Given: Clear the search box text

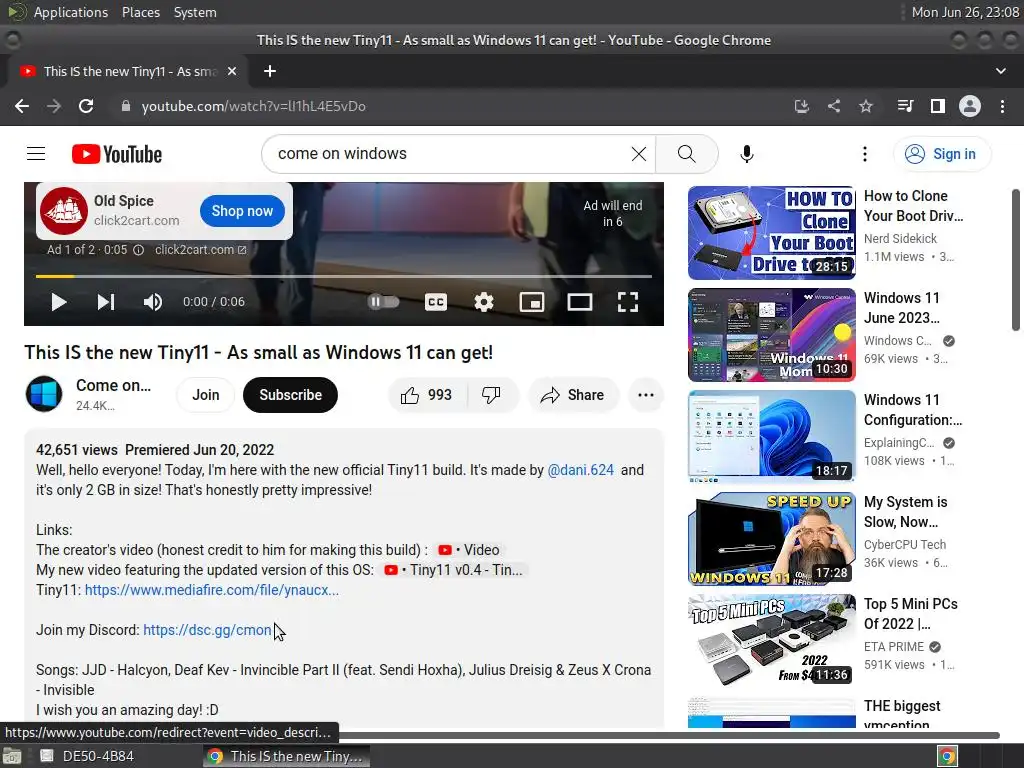Looking at the screenshot, I should pyautogui.click(x=639, y=153).
